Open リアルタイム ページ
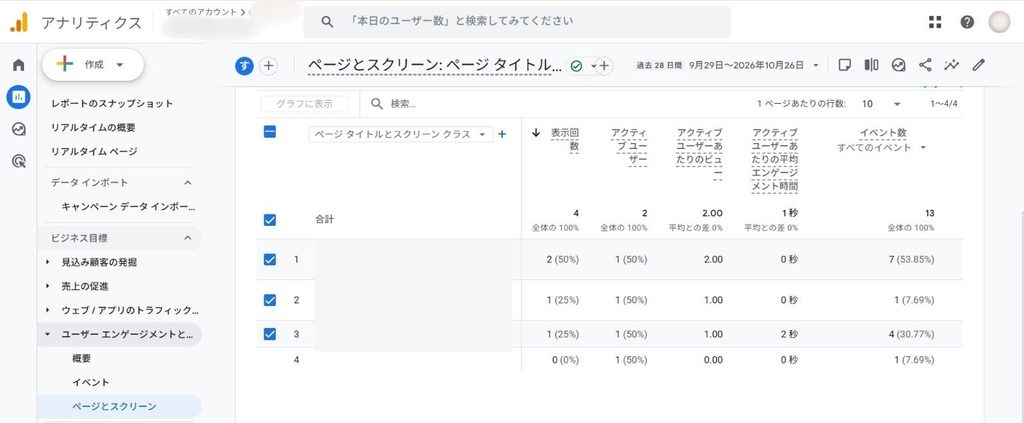This screenshot has height=423, width=1024. 94,151
